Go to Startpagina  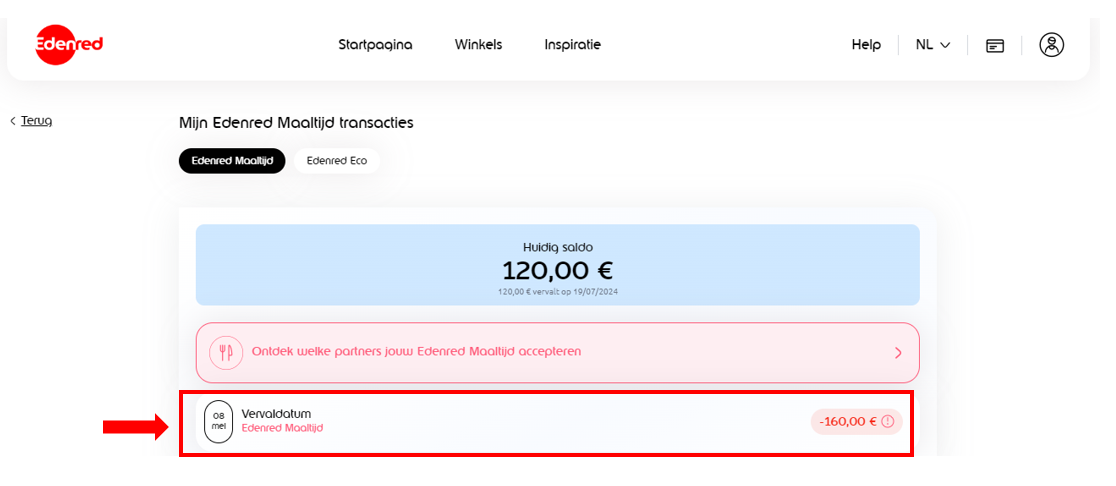[375, 45]
